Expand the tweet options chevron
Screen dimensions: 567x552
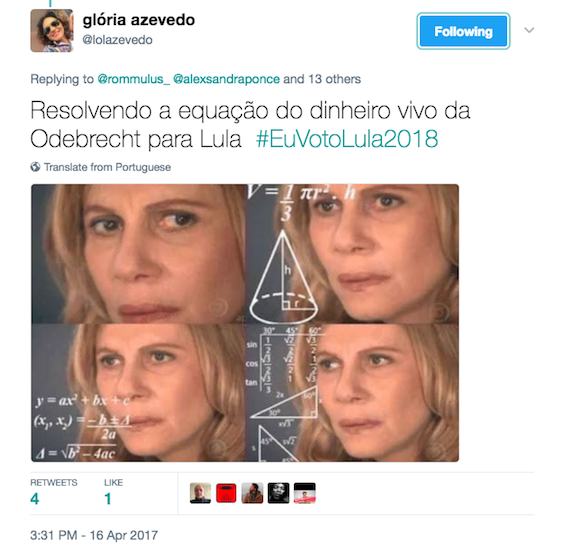point(529,30)
